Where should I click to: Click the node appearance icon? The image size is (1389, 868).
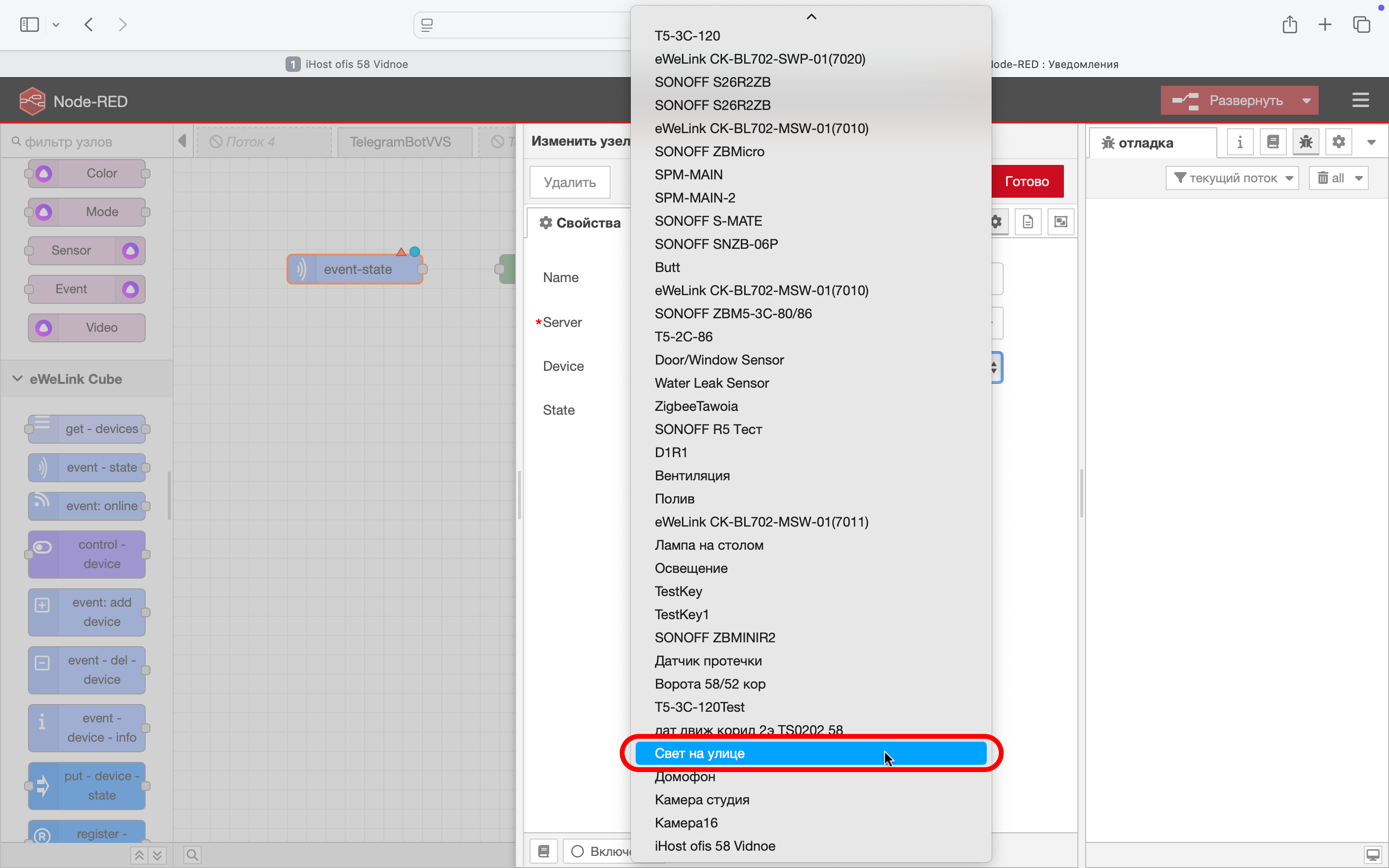tap(1060, 222)
